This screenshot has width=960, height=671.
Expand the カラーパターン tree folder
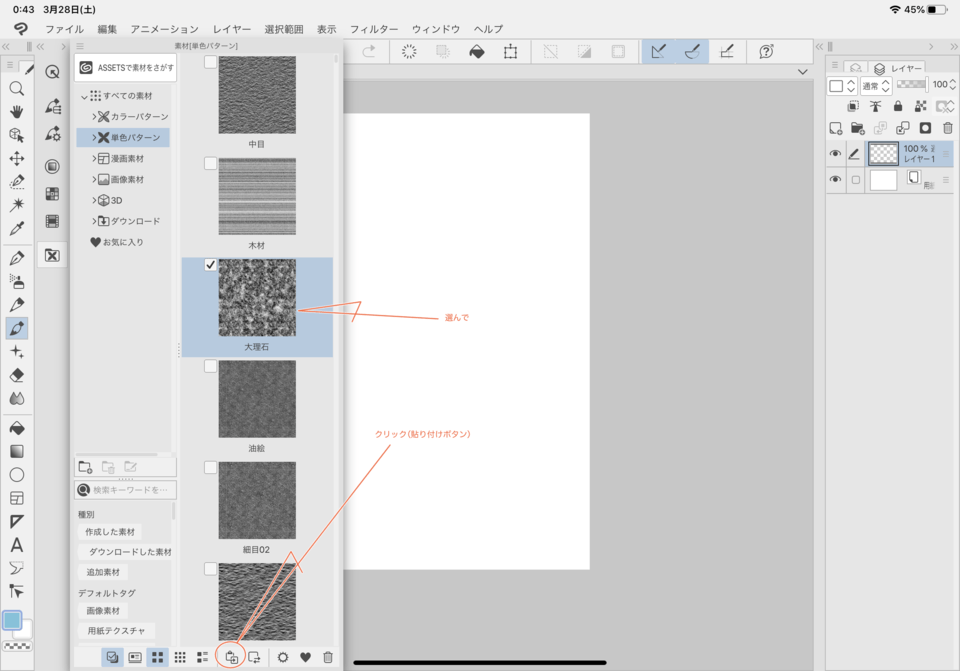pyautogui.click(x=94, y=117)
